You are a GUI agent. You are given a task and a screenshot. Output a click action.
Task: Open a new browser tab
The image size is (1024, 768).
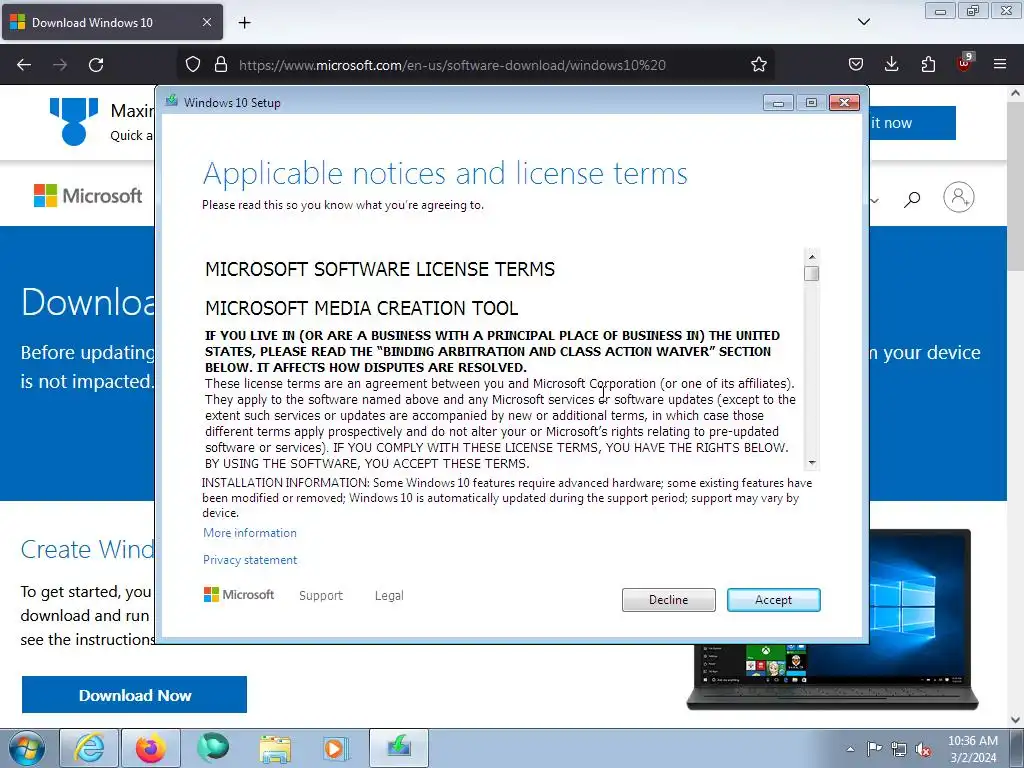click(x=244, y=23)
